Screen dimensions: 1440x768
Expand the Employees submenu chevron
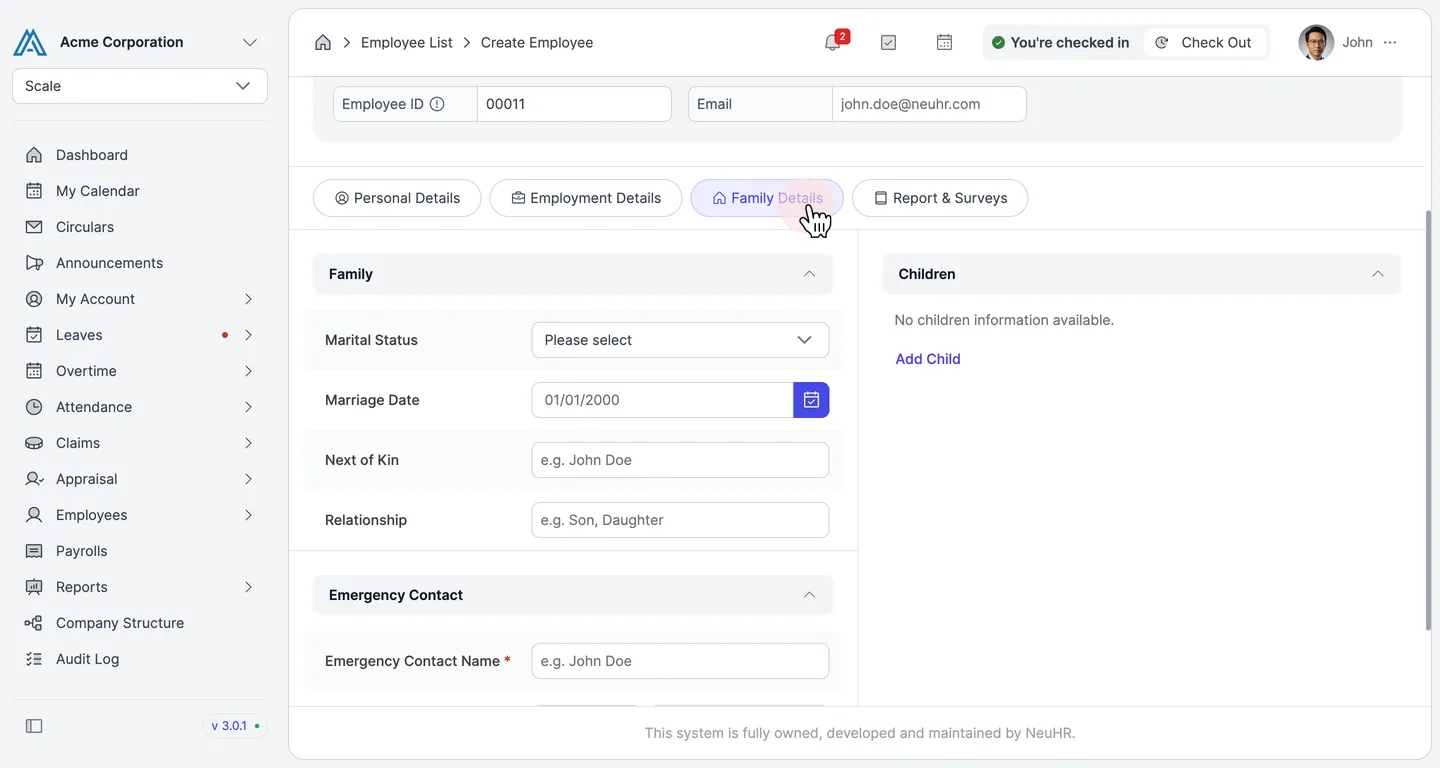248,515
